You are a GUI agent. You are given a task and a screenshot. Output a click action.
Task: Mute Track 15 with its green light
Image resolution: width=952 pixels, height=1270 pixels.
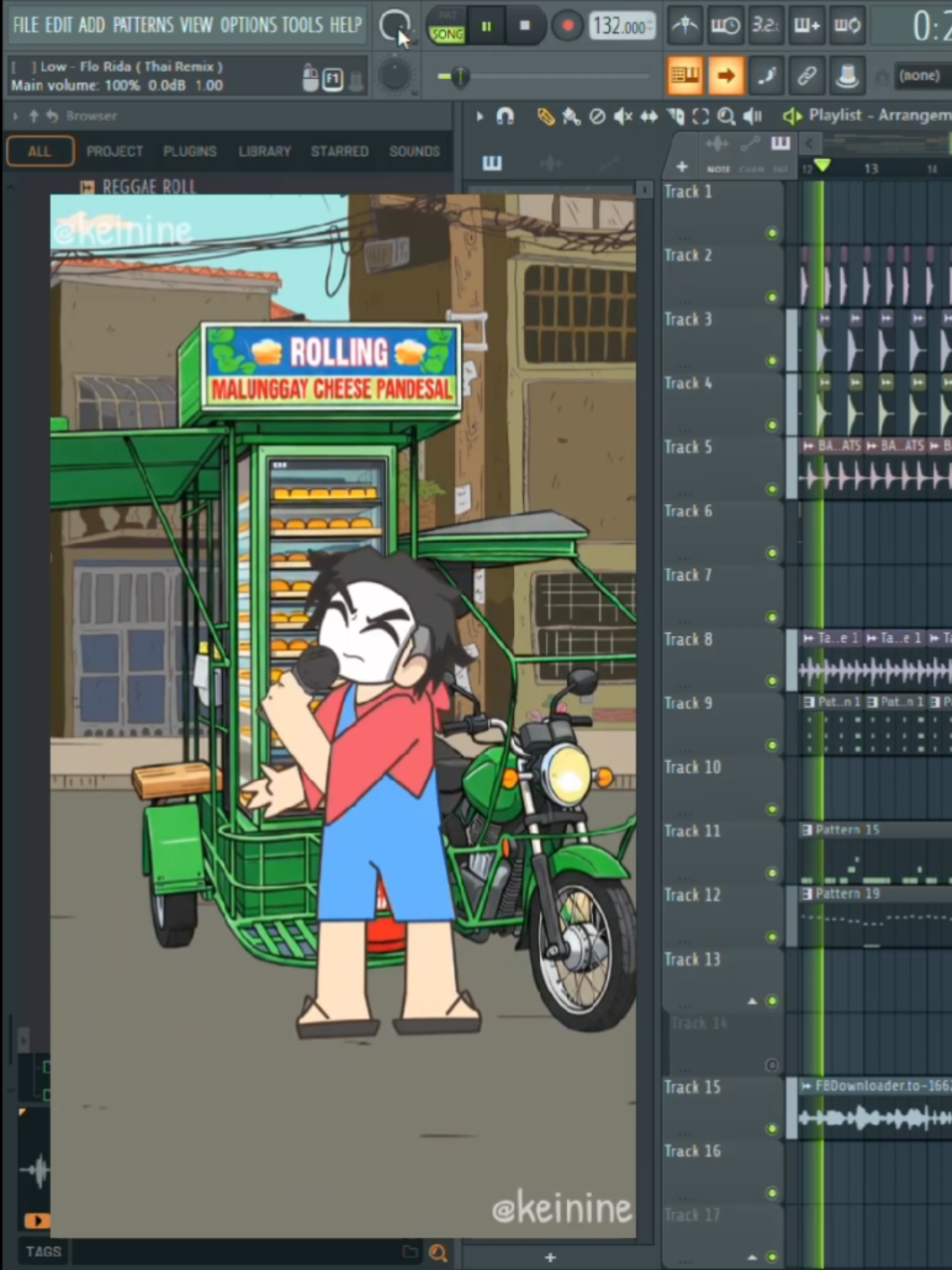coord(772,1128)
